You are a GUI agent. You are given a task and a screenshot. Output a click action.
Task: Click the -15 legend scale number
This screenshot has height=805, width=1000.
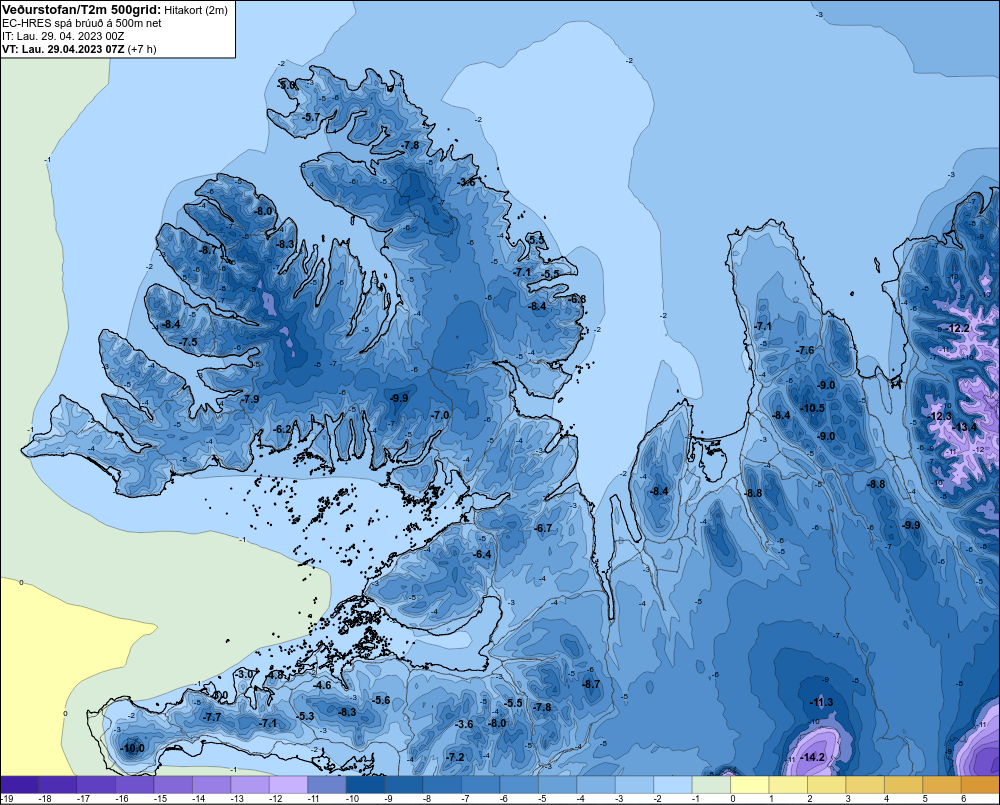pos(161,799)
